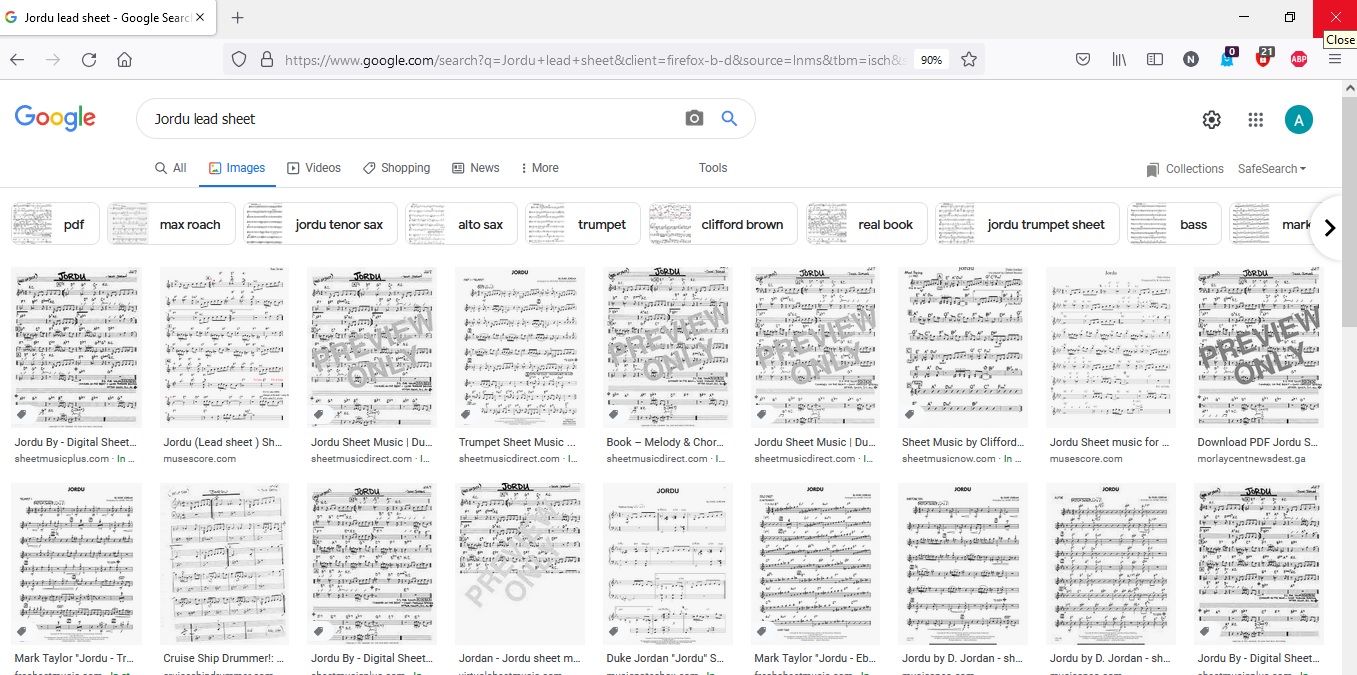The height and width of the screenshot is (675, 1357).
Task: Open the Tools filter options
Action: (x=713, y=168)
